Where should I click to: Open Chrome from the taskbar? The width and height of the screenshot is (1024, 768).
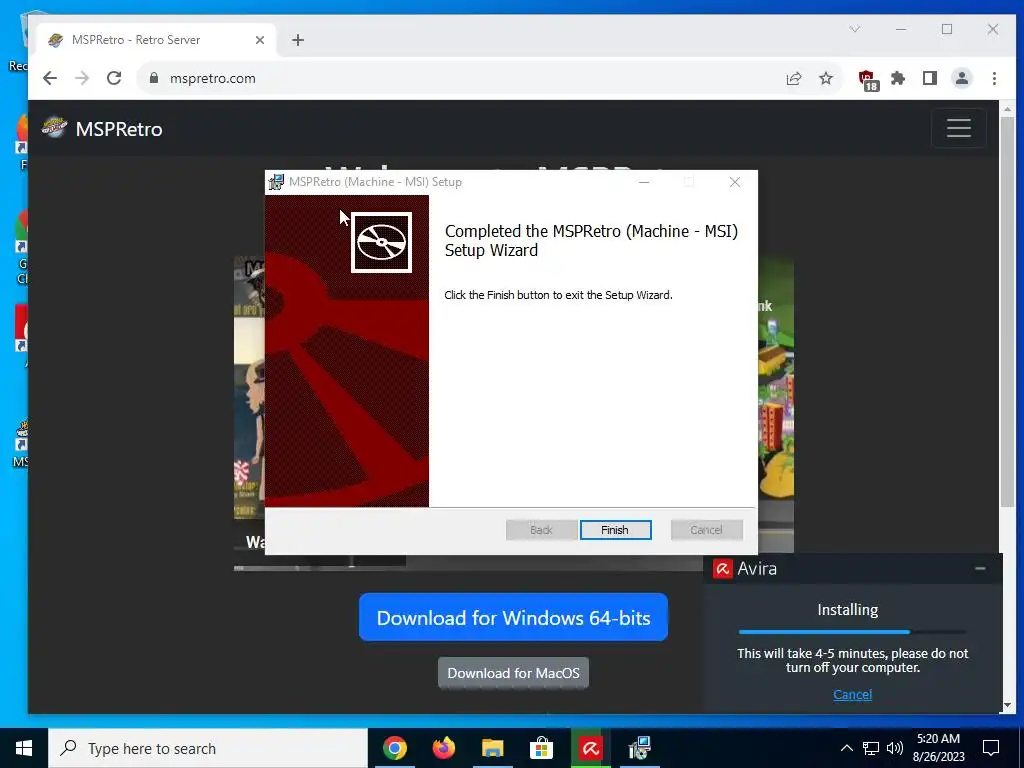coord(394,748)
